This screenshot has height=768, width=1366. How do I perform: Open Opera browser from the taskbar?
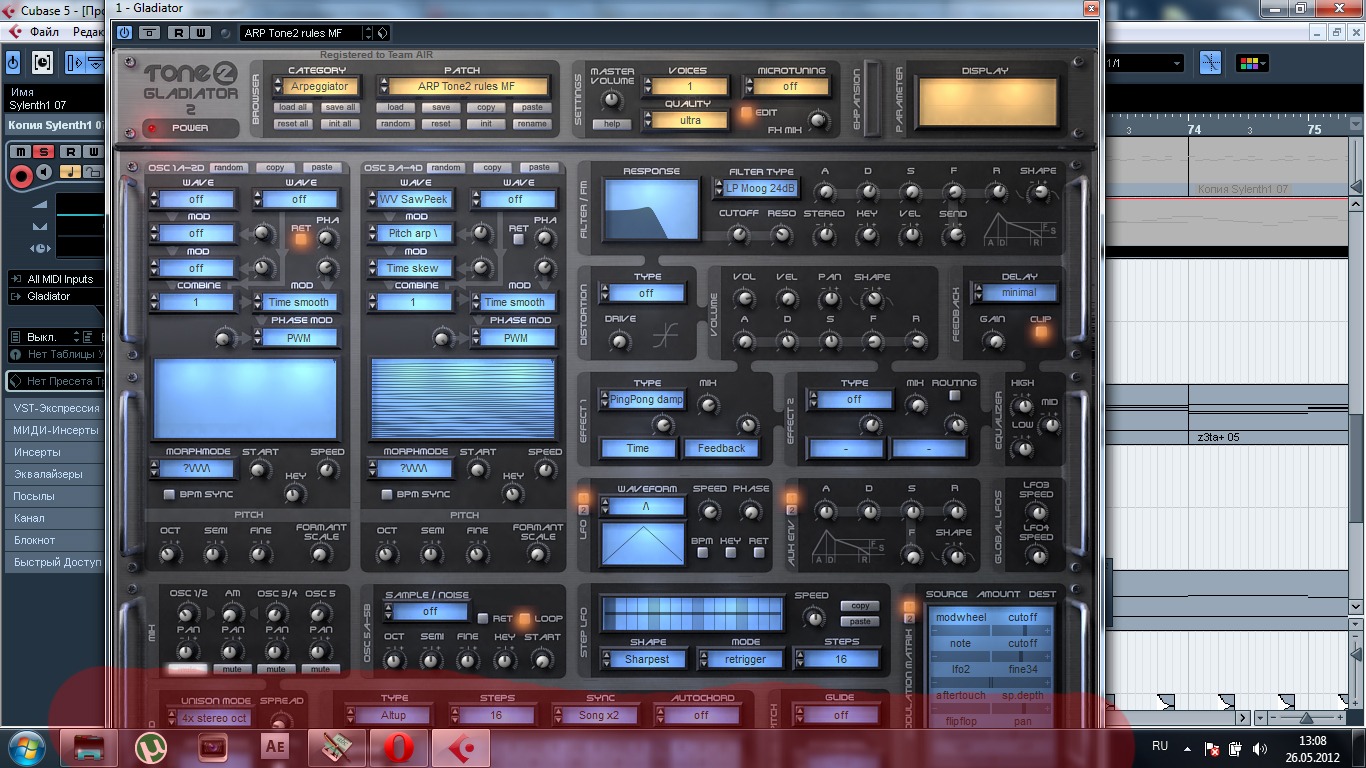pos(398,746)
